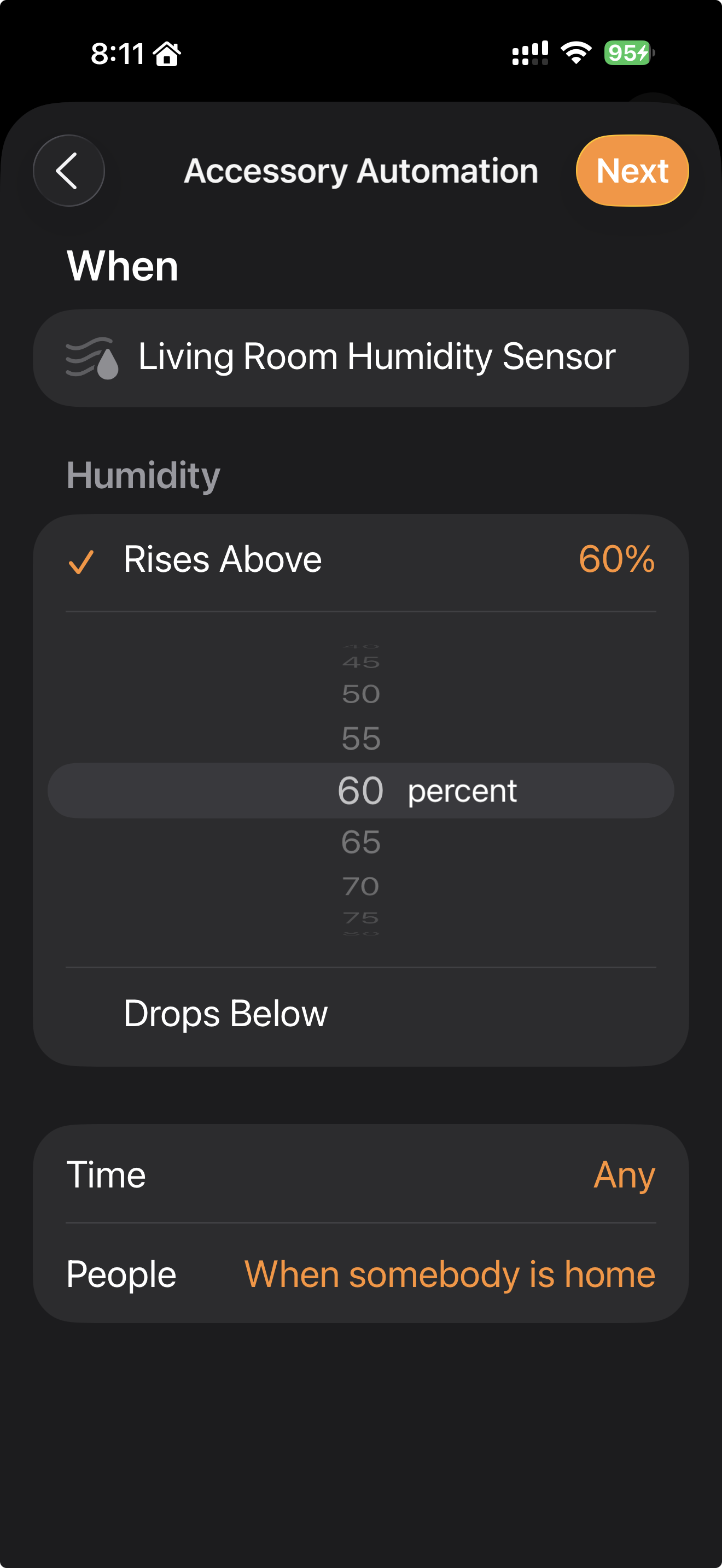Open the Time setting showing Any
The height and width of the screenshot is (1568, 722).
pyautogui.click(x=360, y=1174)
